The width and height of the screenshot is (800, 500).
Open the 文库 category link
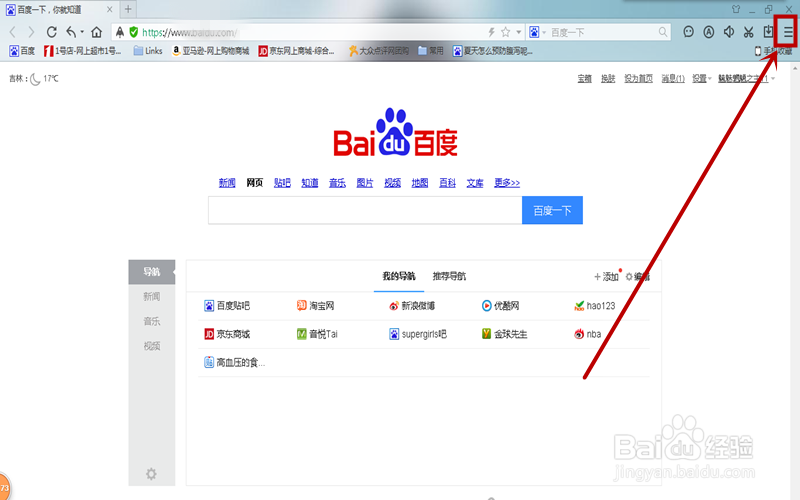coord(475,183)
